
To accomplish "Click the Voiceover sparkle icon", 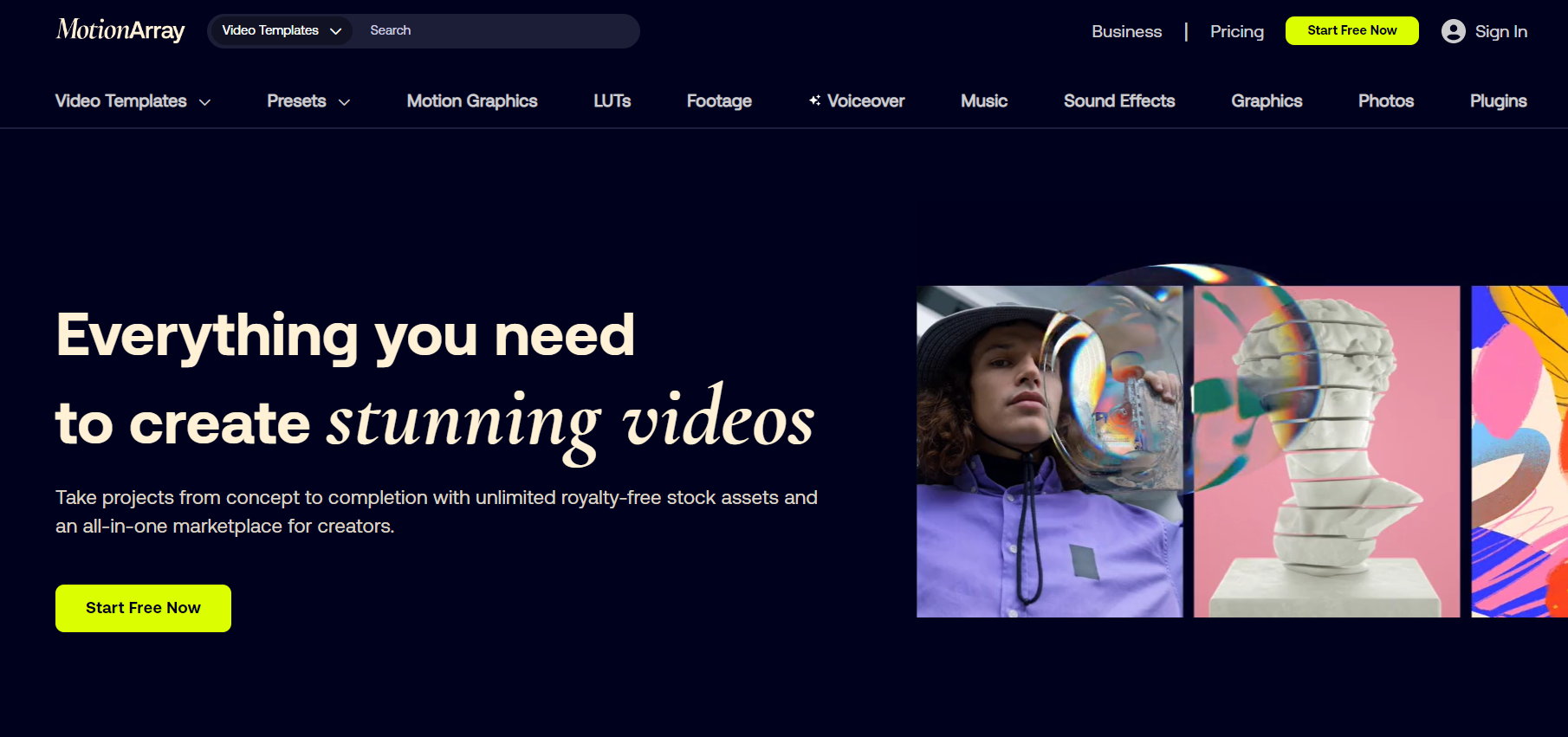I will pos(814,100).
